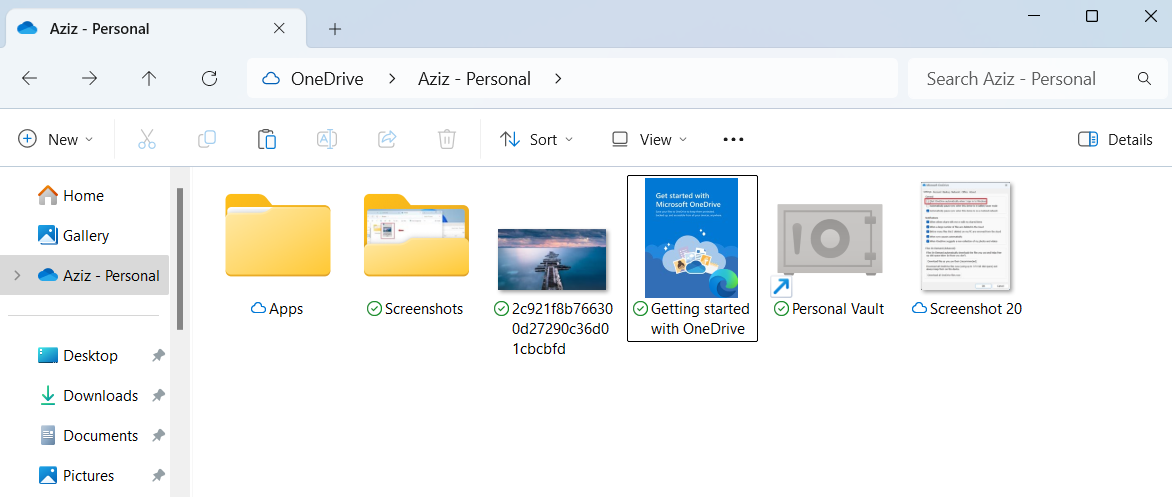This screenshot has width=1172, height=497.
Task: Click the Paste clipboard icon
Action: point(267,139)
